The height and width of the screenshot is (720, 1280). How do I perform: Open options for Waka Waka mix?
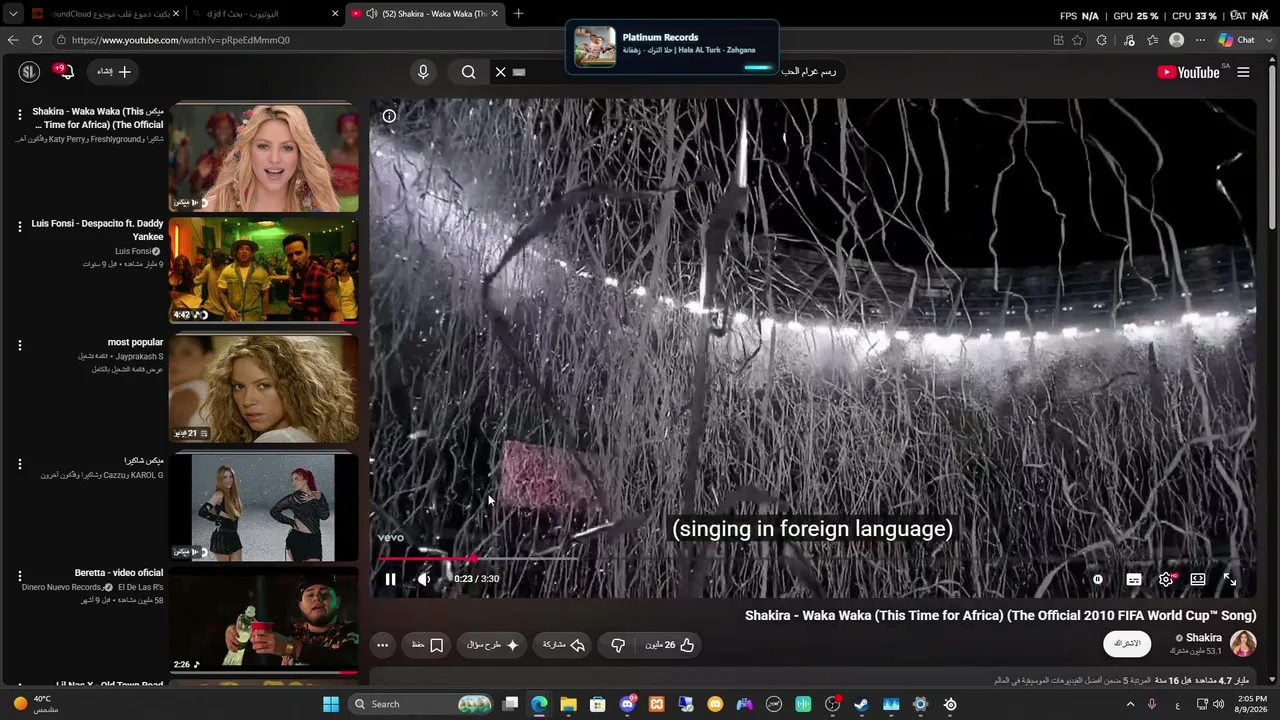[19, 116]
